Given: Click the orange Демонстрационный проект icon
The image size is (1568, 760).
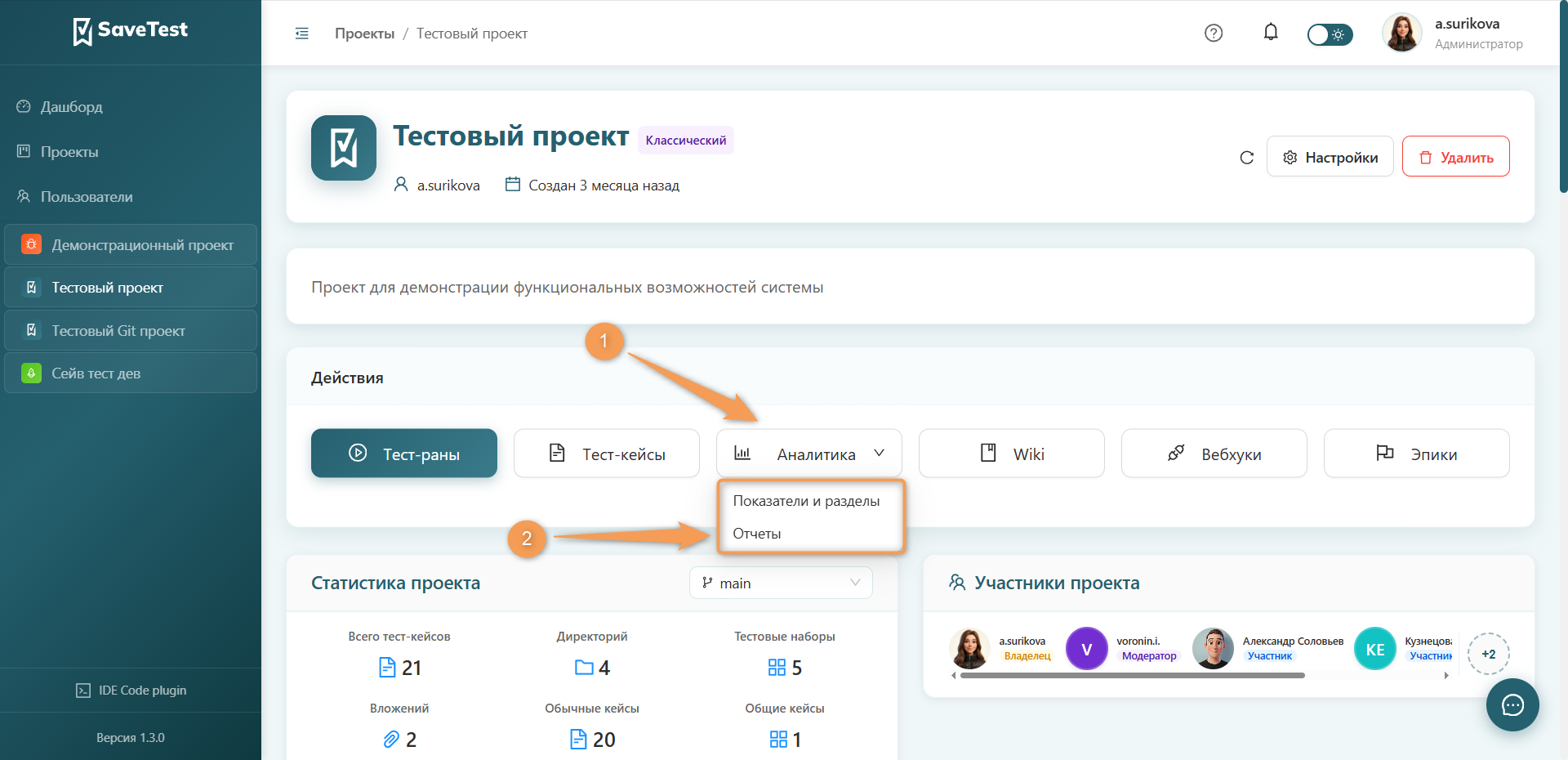Looking at the screenshot, I should [31, 244].
